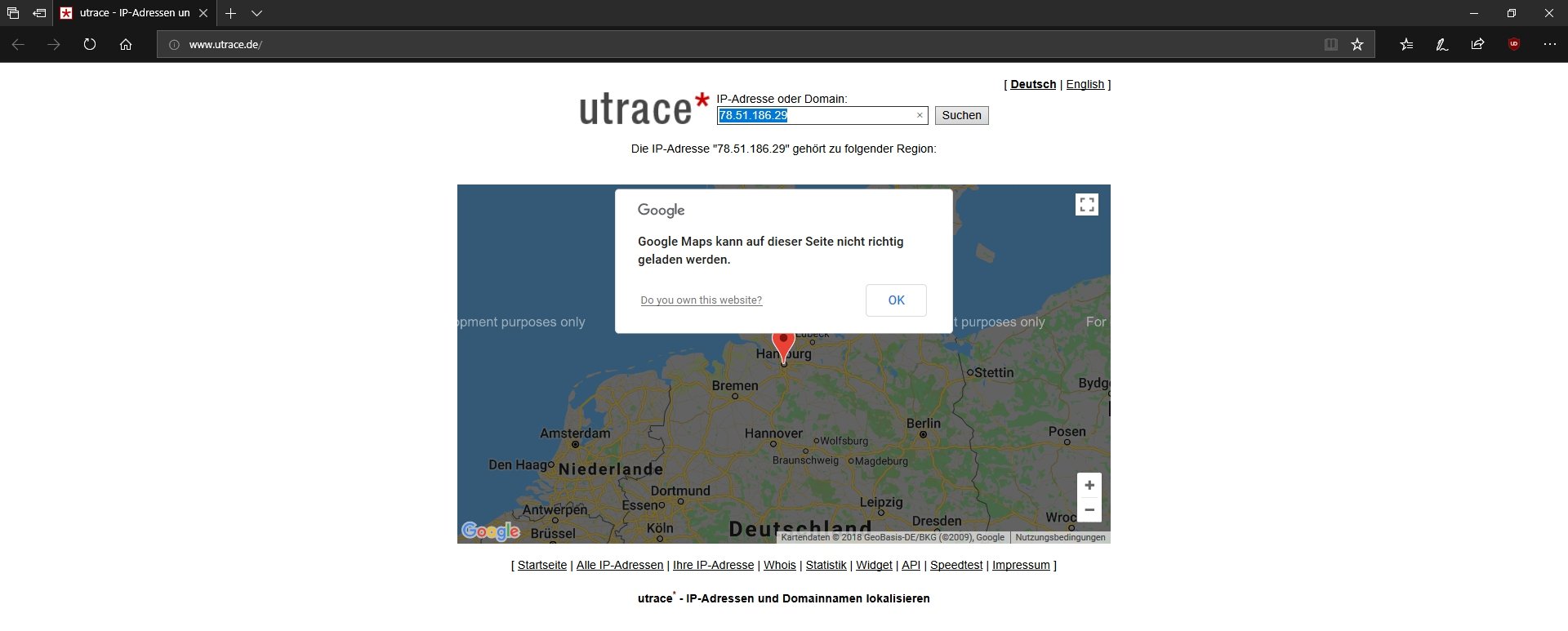This screenshot has width=1568, height=631.
Task: Click the Suchen button
Action: click(x=961, y=116)
